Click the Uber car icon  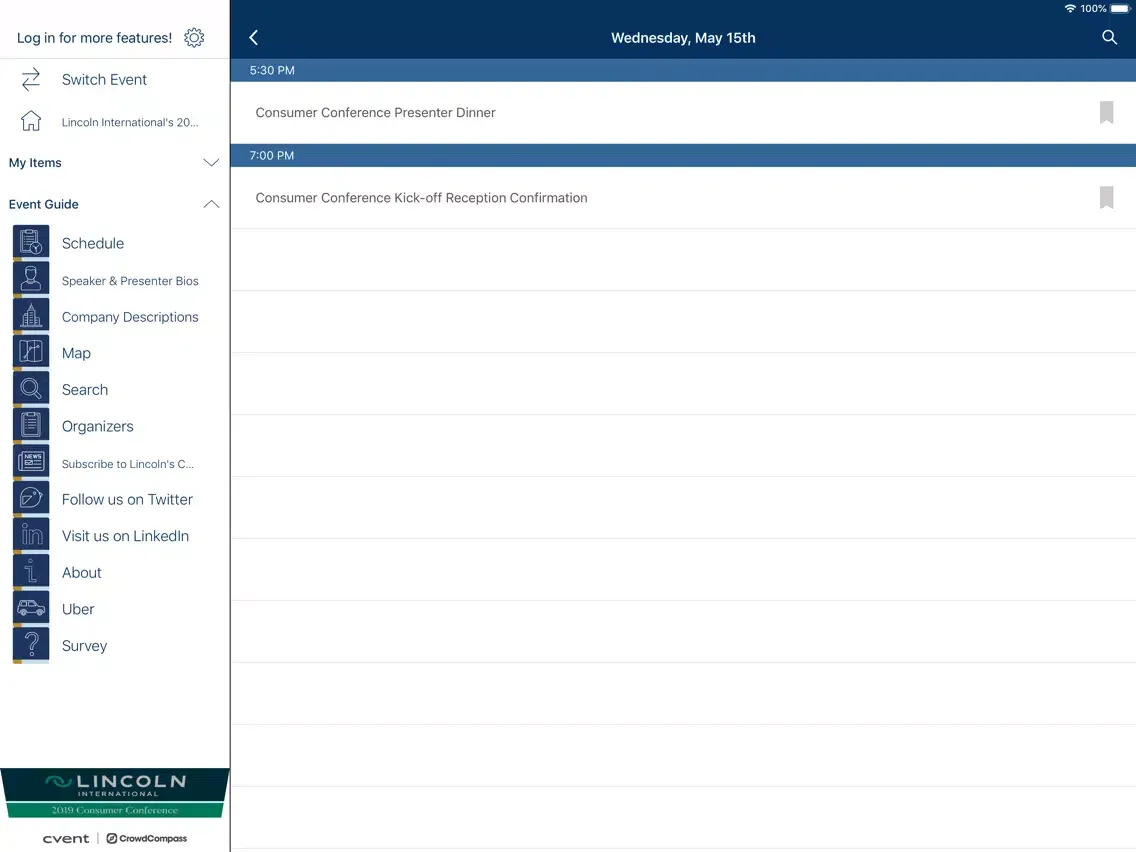[x=31, y=609]
